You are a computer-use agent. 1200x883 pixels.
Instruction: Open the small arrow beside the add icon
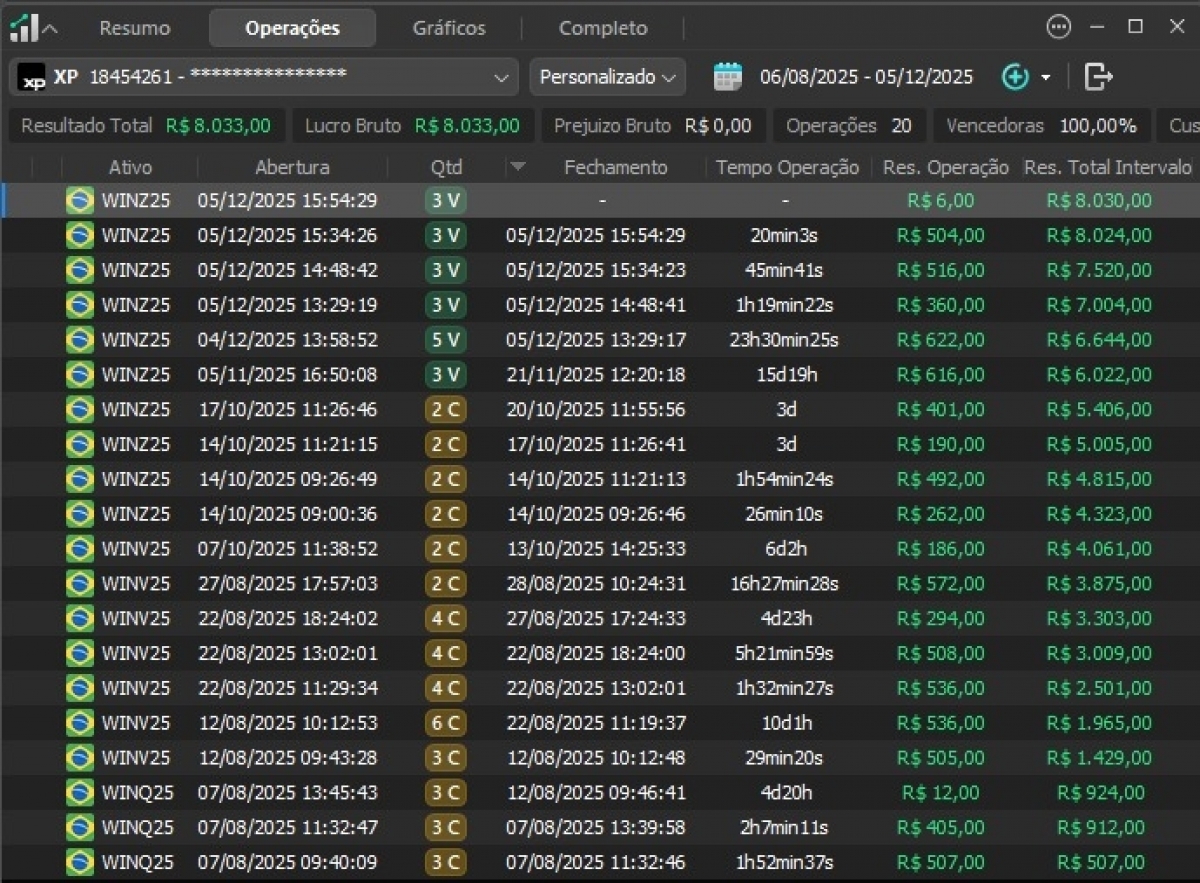coord(1043,77)
